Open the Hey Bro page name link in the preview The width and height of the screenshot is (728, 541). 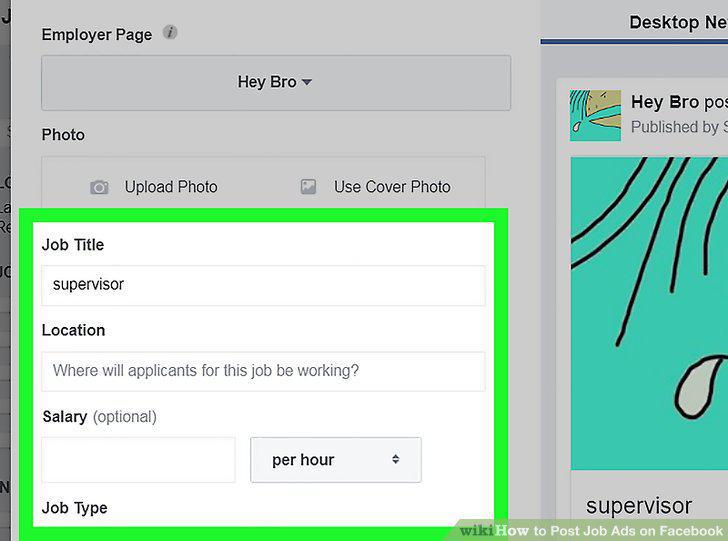pos(665,102)
